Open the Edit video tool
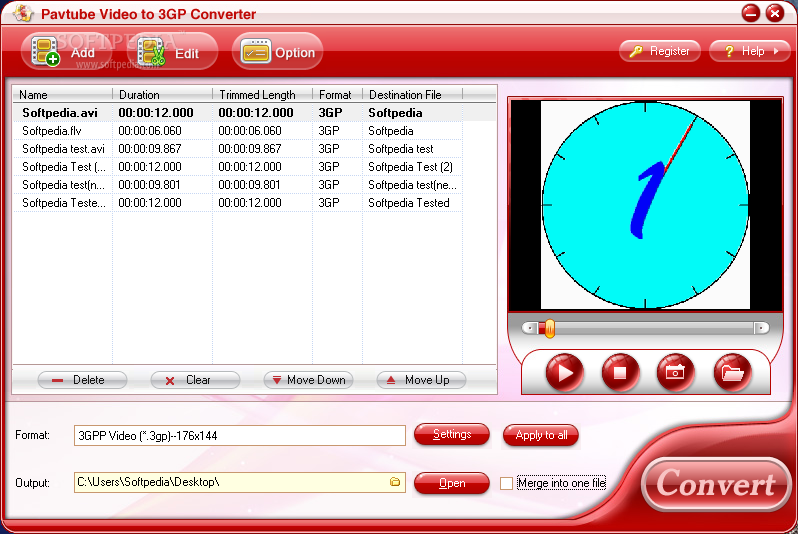Viewport: 798px width, 534px height. (x=172, y=52)
